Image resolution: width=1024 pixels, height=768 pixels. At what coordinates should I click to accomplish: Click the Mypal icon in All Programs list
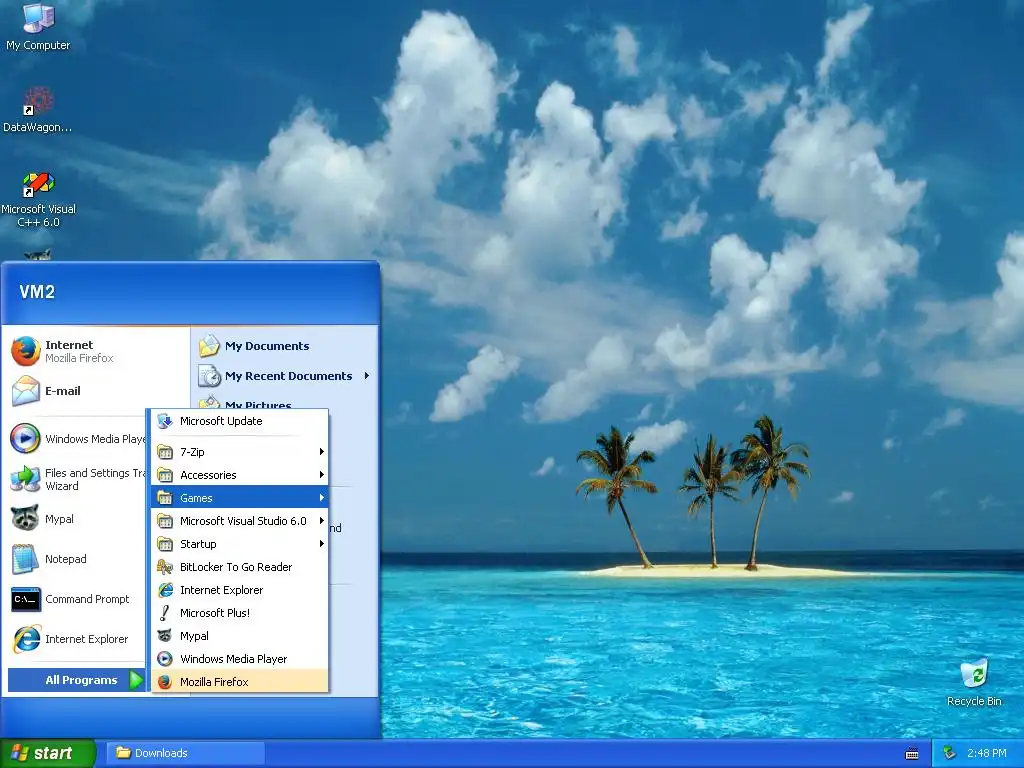pyautogui.click(x=165, y=635)
